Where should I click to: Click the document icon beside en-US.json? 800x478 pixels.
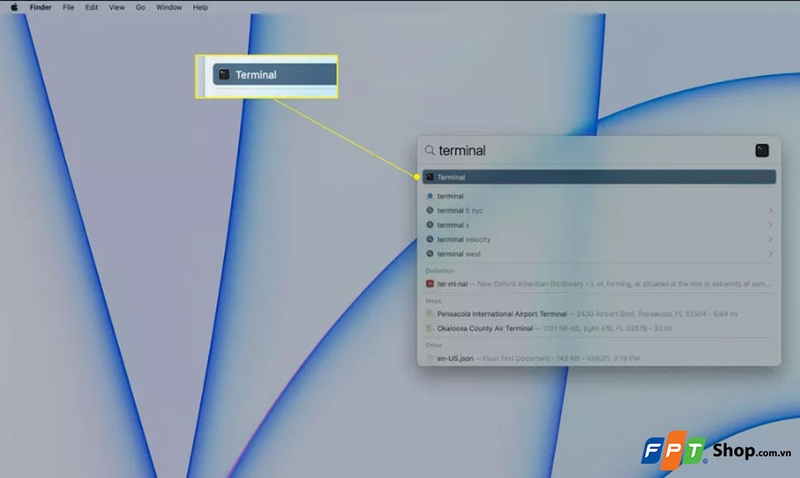click(x=430, y=358)
